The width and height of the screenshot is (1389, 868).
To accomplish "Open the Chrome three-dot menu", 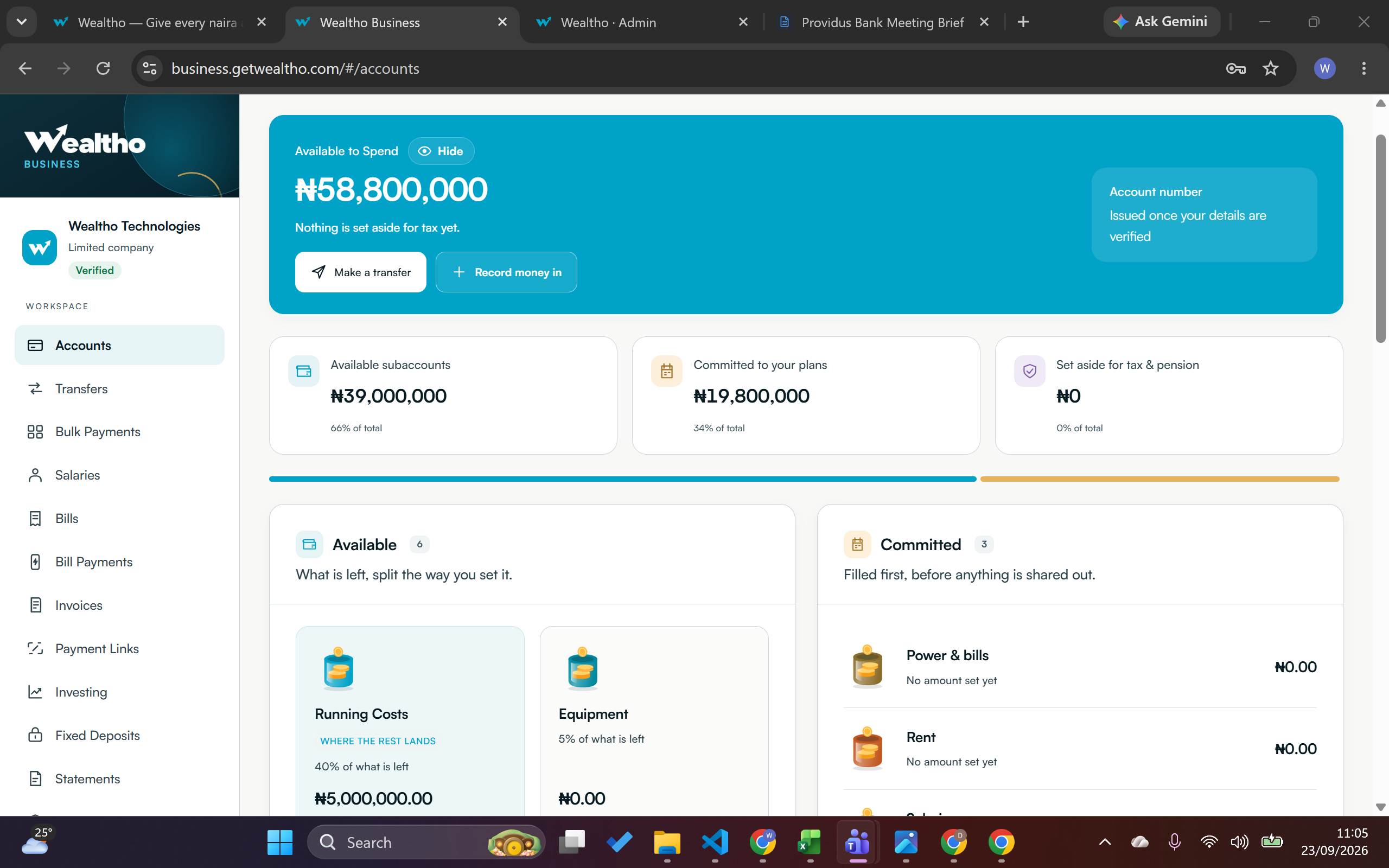I will (x=1363, y=68).
